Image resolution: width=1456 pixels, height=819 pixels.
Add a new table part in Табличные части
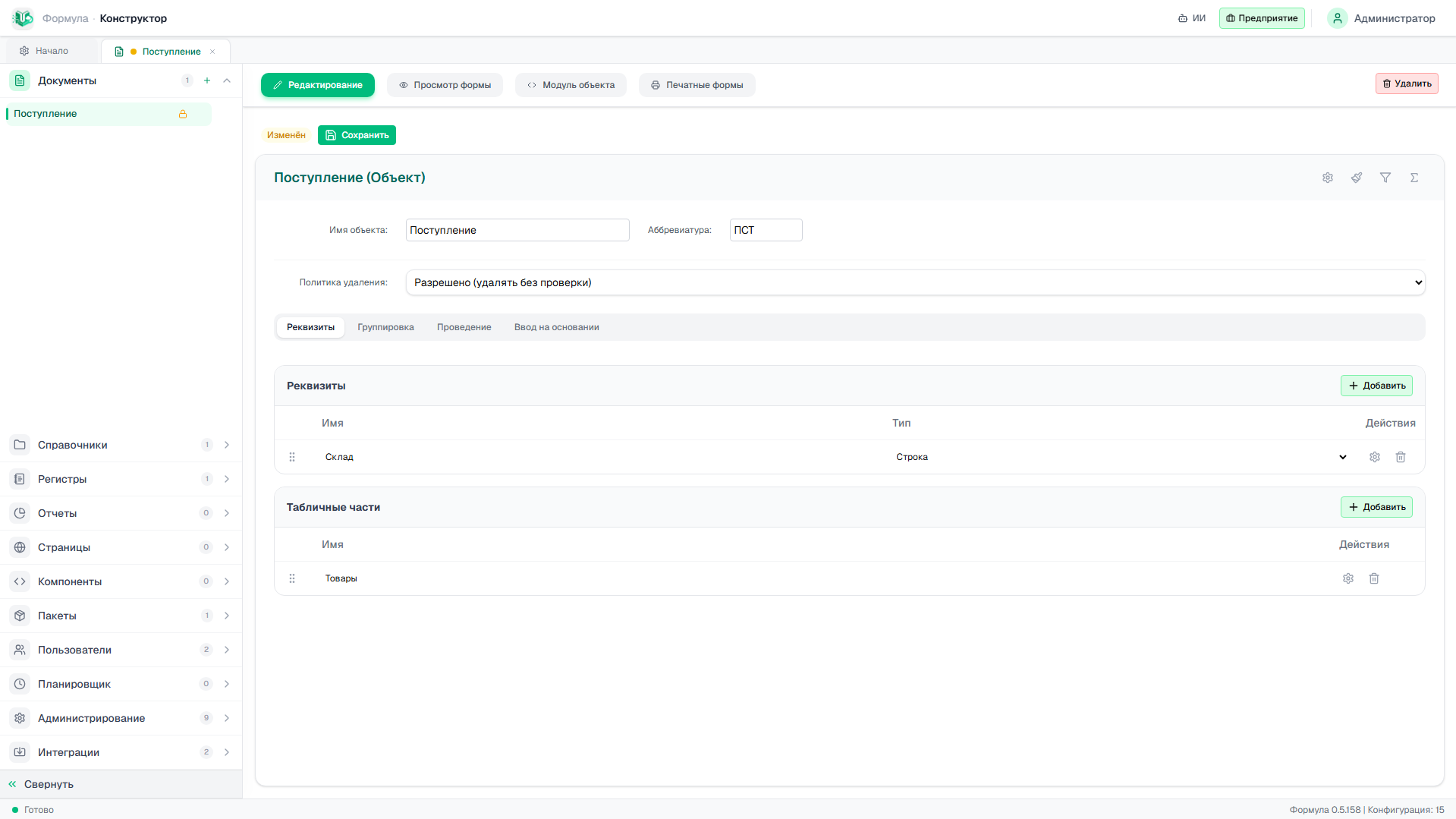point(1376,507)
